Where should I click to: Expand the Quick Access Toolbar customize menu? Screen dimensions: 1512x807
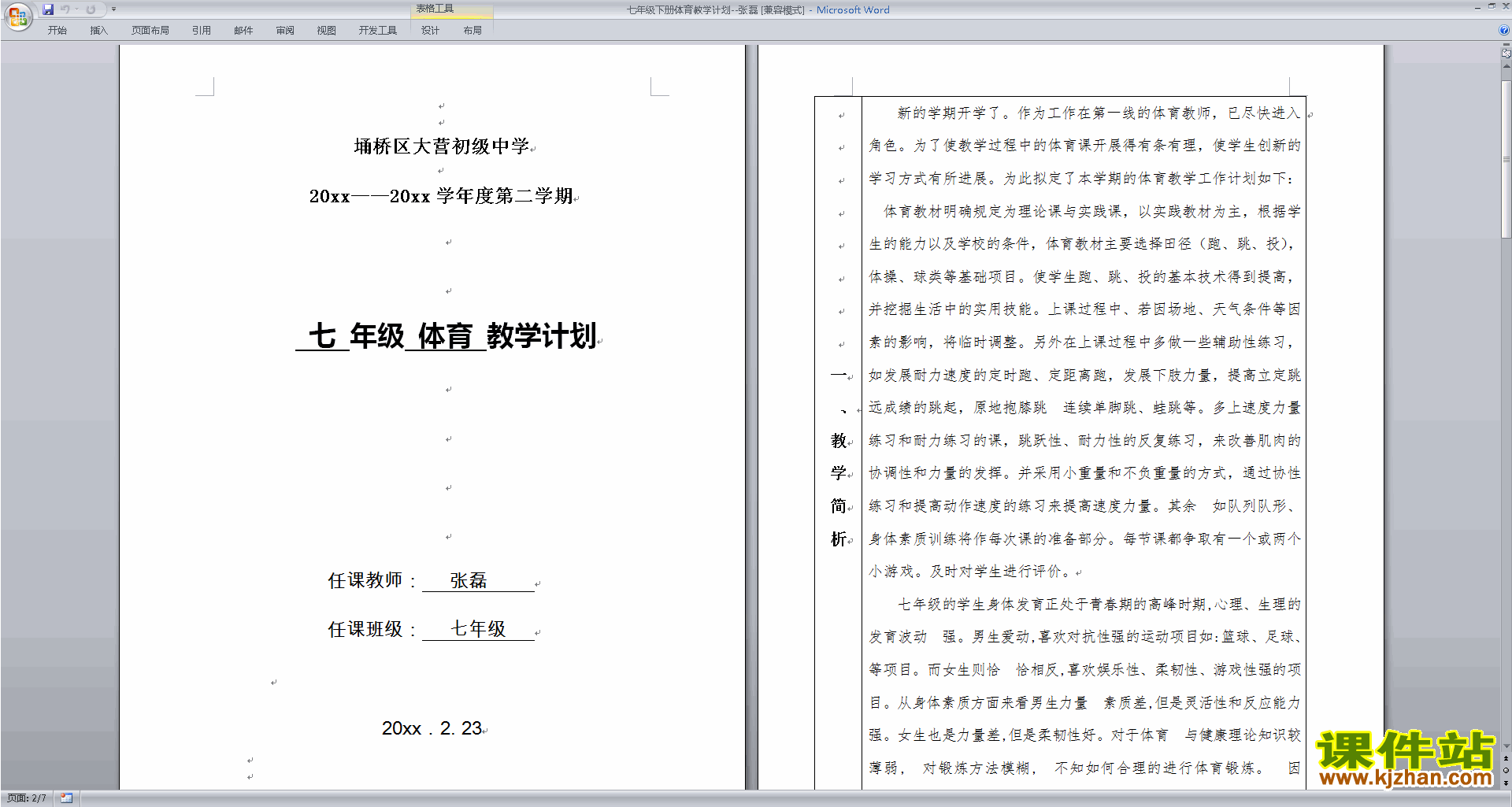113,9
